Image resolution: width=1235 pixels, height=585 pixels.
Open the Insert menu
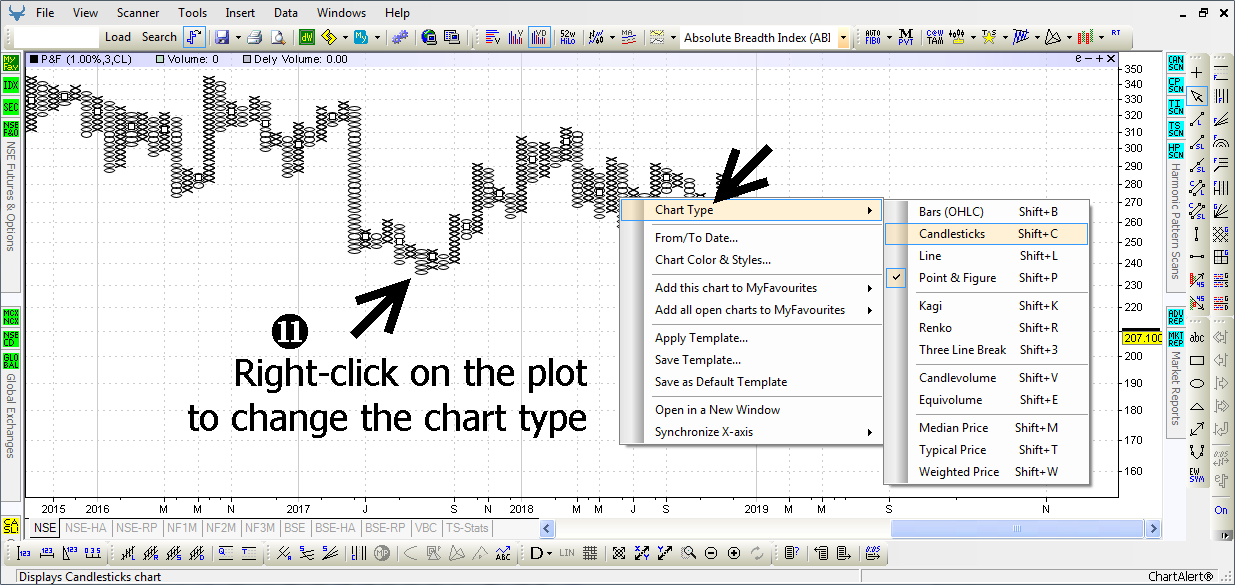(240, 13)
